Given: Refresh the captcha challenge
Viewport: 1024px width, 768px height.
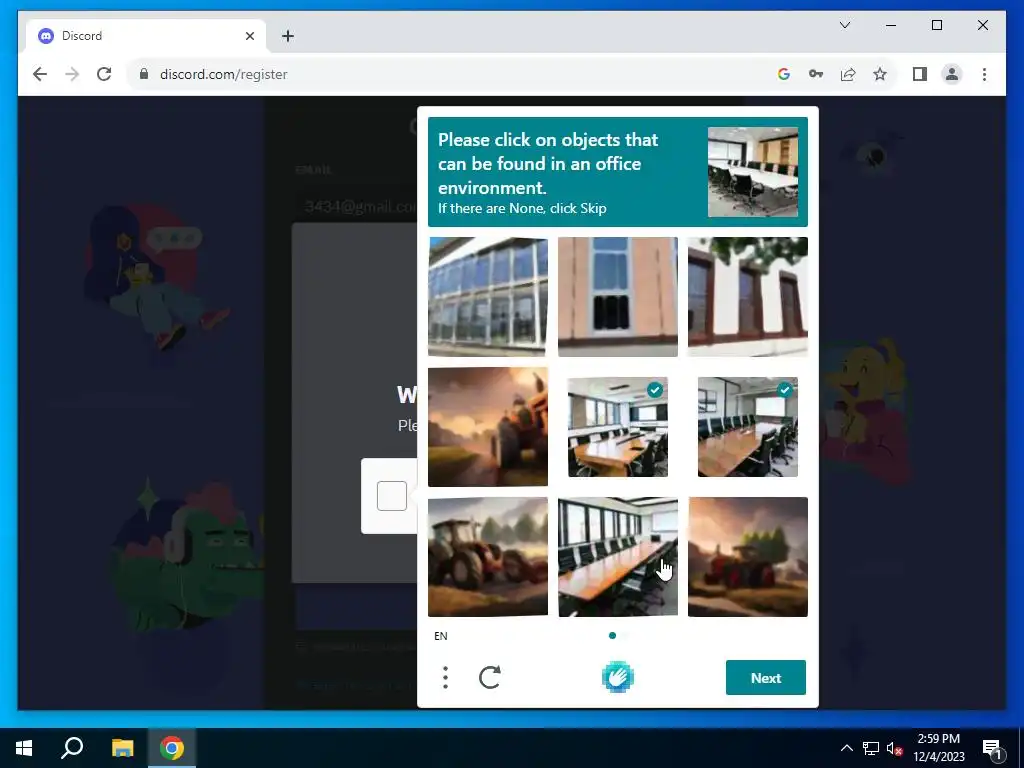Looking at the screenshot, I should pyautogui.click(x=490, y=677).
